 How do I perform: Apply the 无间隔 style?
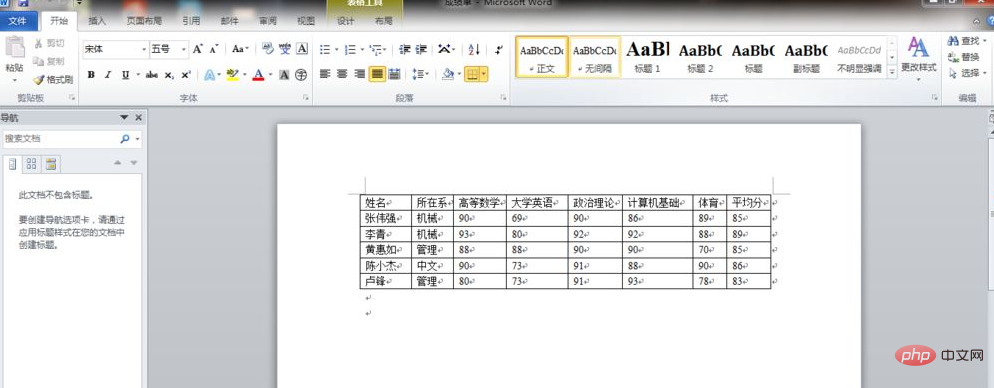[595, 56]
